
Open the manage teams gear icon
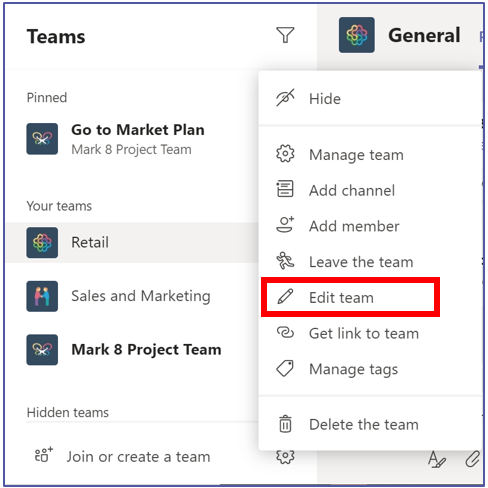click(x=285, y=457)
